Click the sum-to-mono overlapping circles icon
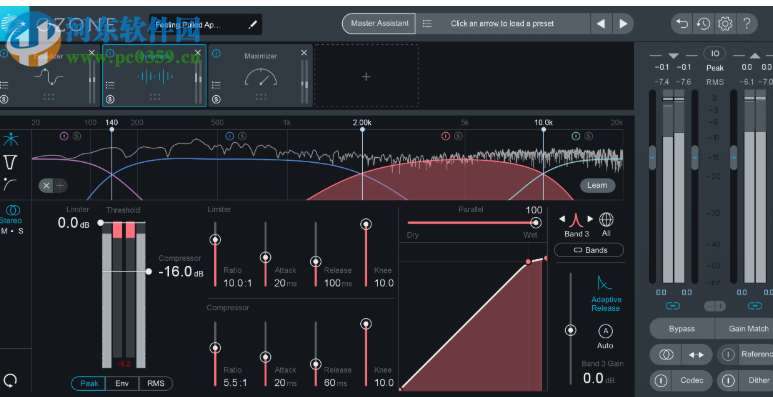Screen dimensions: 773x397 [x=666, y=354]
